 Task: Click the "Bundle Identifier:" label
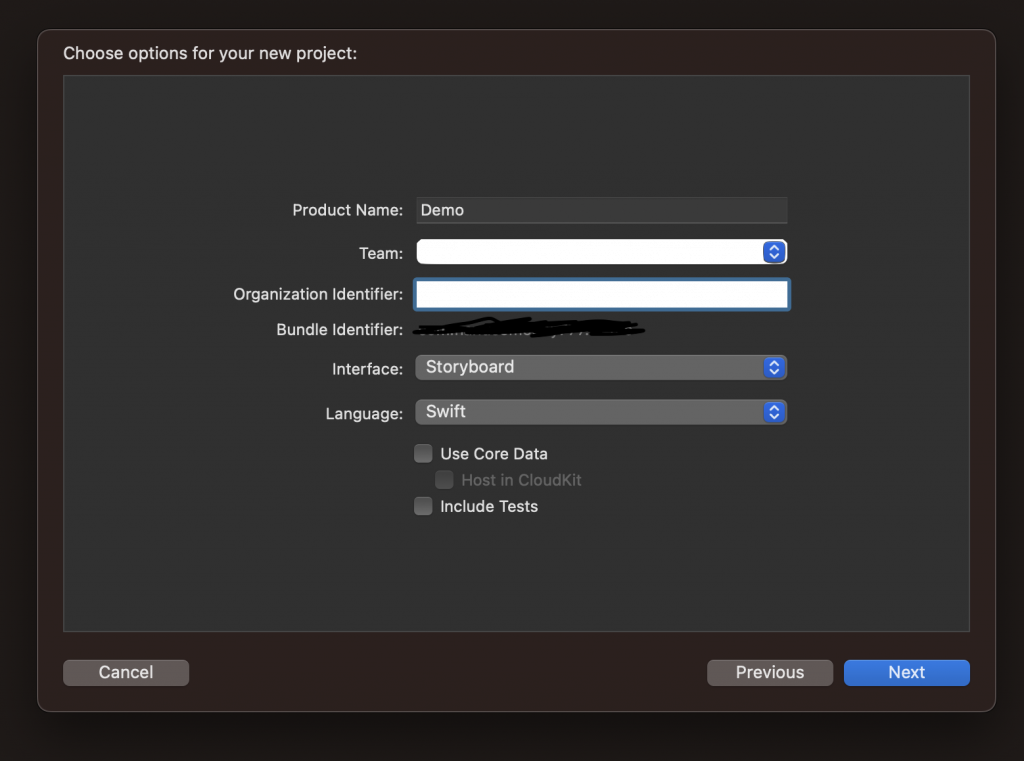point(339,329)
